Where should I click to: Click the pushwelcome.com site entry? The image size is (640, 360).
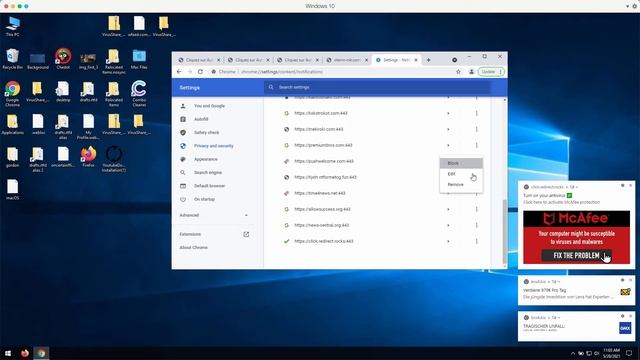tap(324, 161)
